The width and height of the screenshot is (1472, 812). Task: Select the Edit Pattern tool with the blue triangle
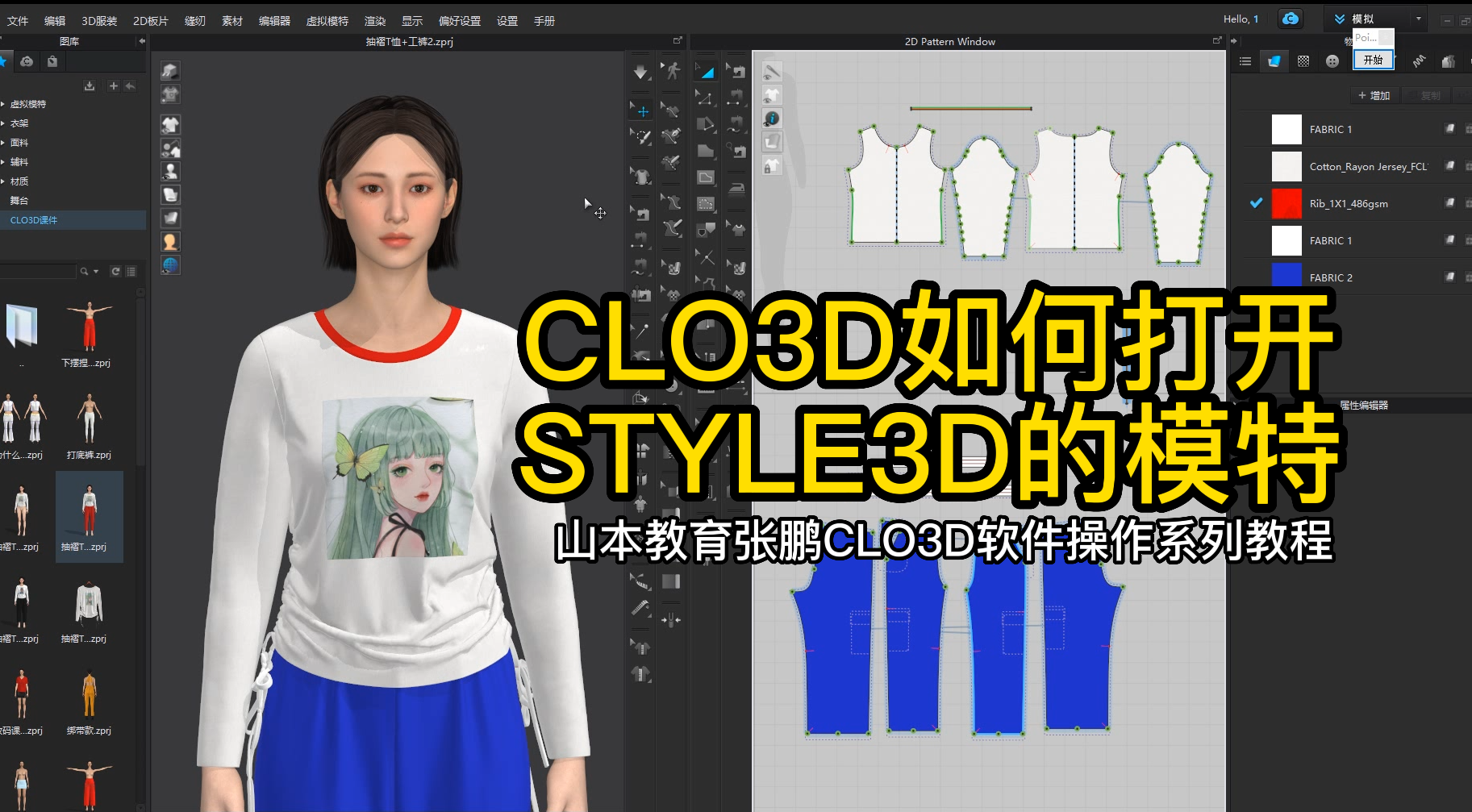point(705,71)
